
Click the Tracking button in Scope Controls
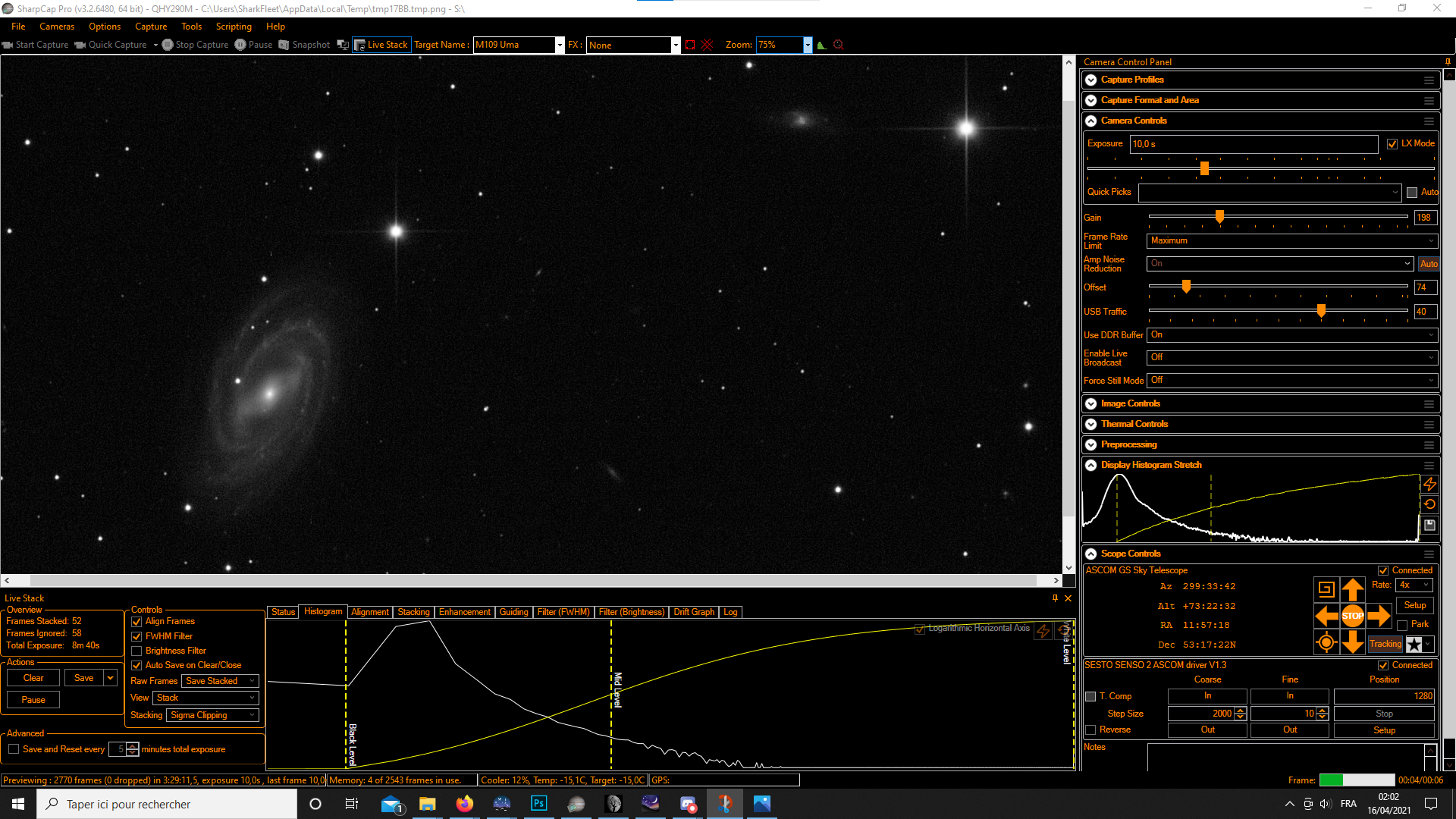(1385, 644)
